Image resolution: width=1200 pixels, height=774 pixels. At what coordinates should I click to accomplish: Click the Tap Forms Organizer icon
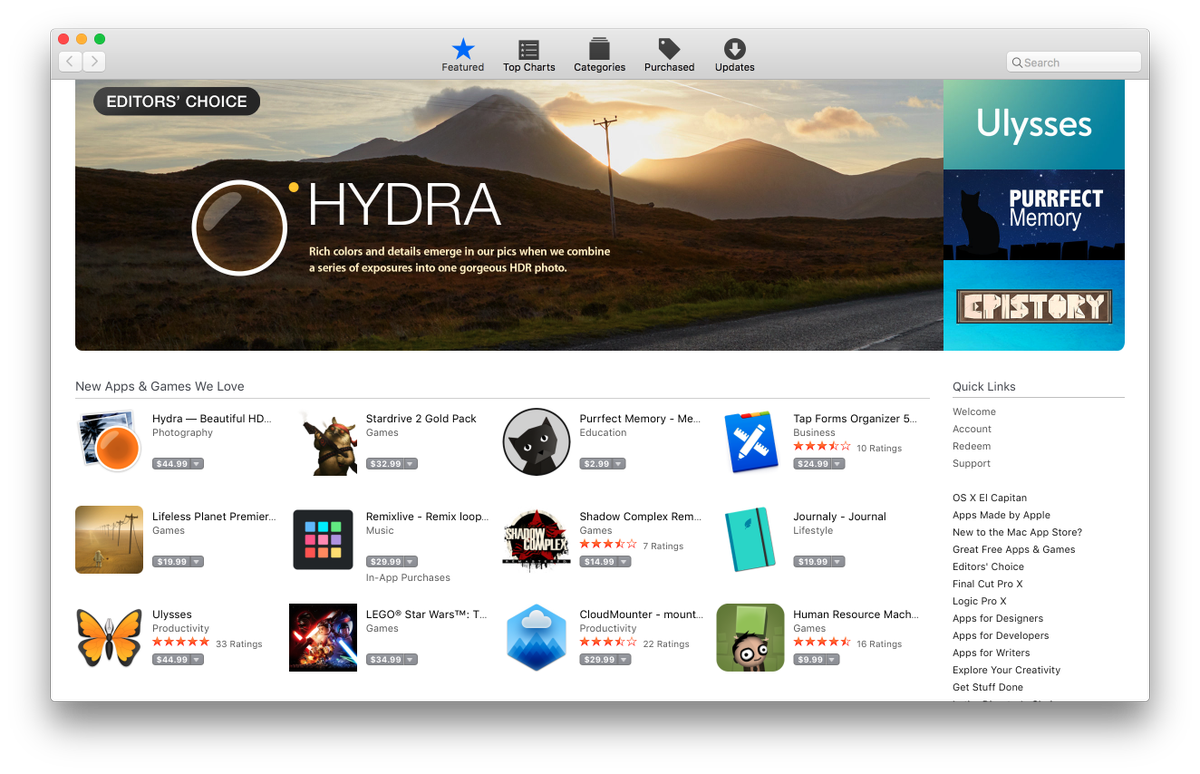click(750, 441)
